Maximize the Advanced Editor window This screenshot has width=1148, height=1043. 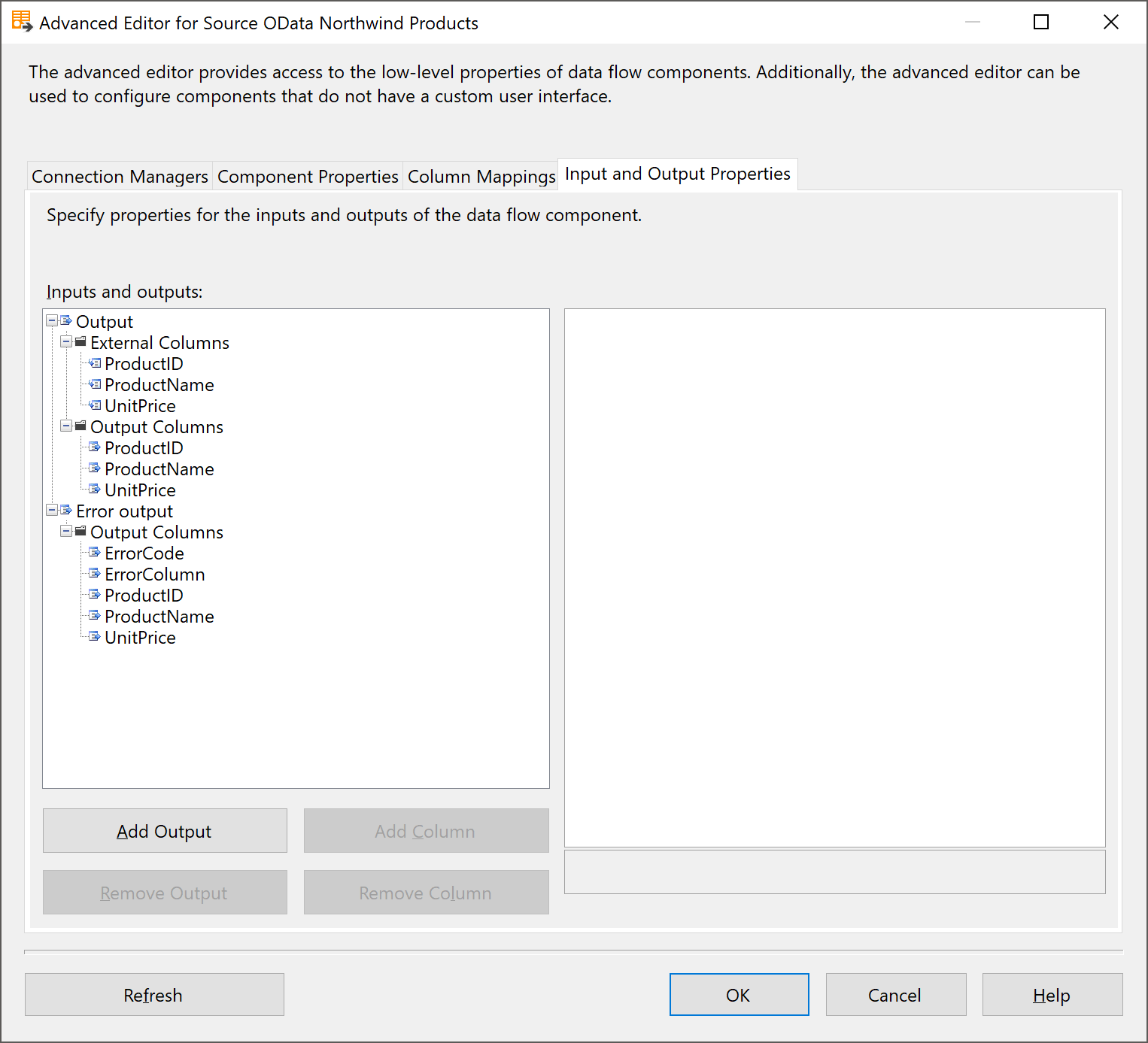point(1041,23)
